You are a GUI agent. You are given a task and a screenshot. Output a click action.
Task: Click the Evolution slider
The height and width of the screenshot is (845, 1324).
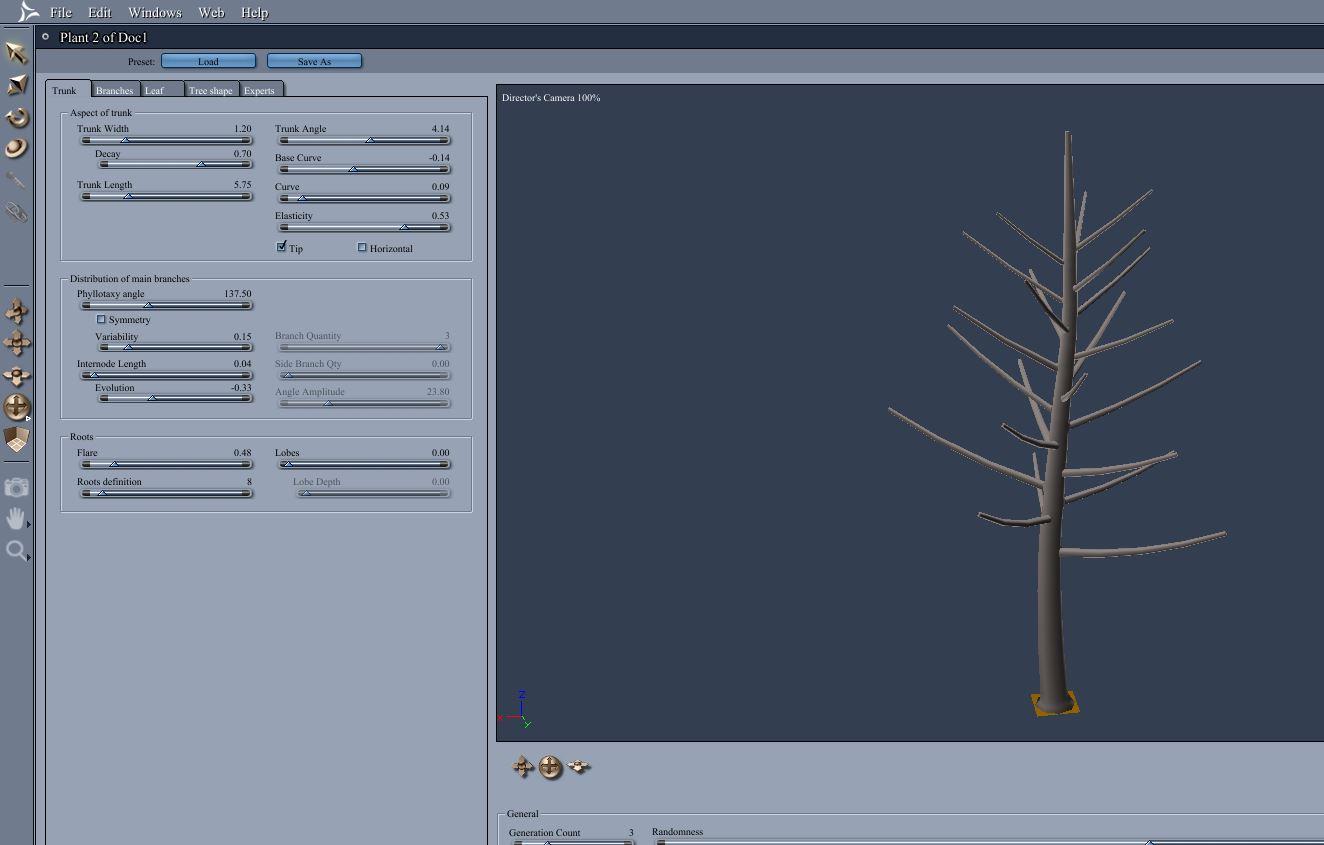click(175, 398)
